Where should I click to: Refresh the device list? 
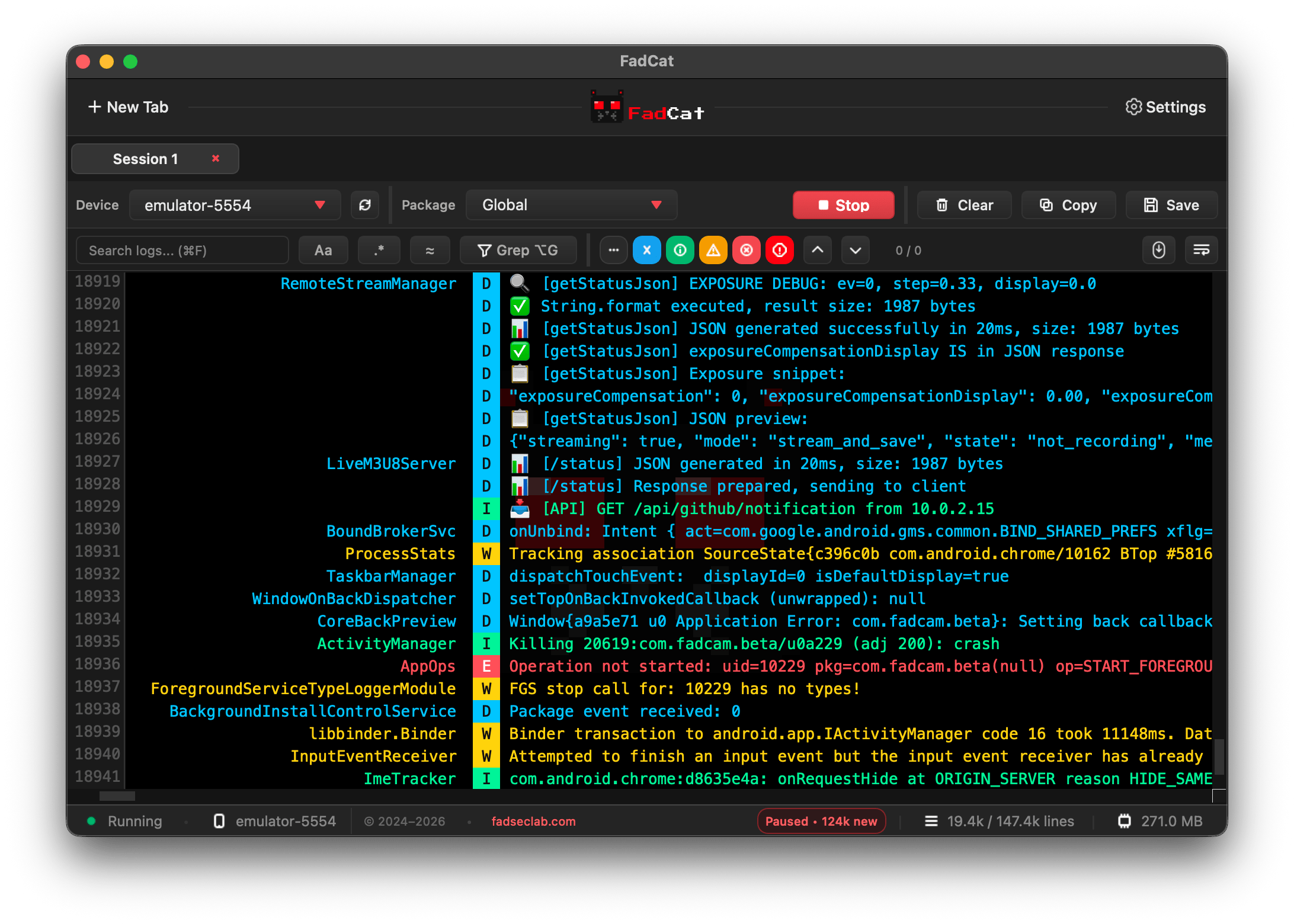point(365,205)
